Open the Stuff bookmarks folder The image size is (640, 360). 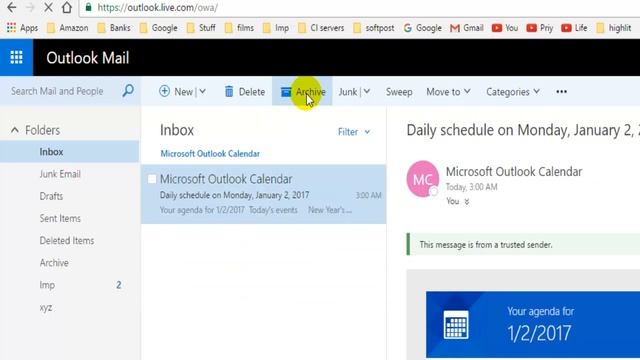[x=201, y=28]
